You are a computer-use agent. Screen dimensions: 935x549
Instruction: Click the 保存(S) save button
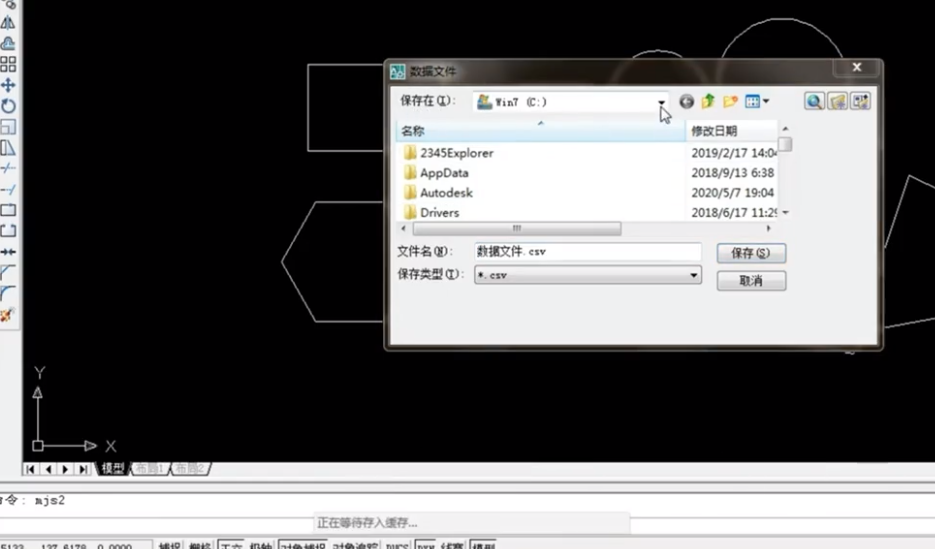click(x=751, y=254)
